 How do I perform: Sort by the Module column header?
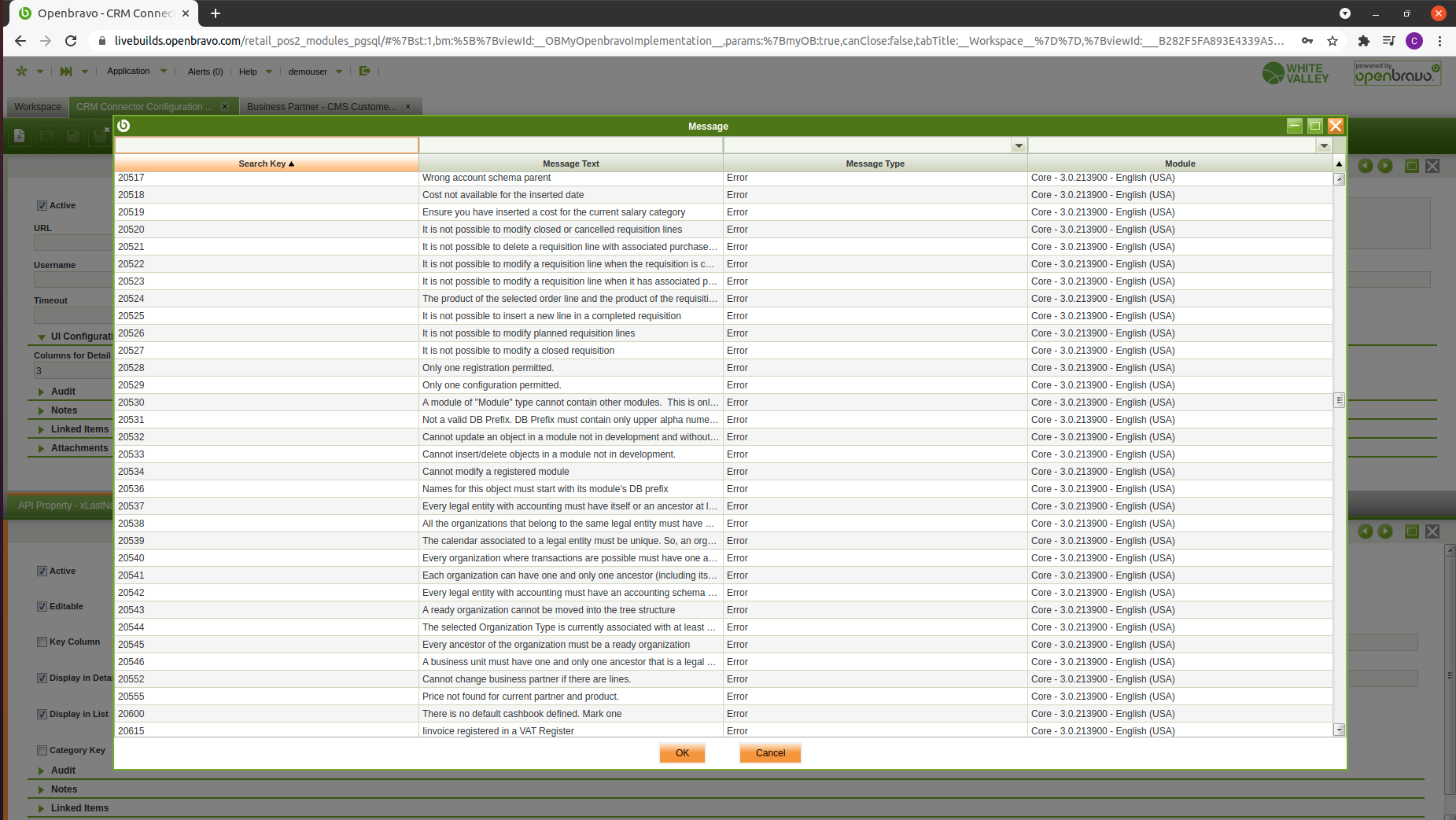click(1180, 164)
